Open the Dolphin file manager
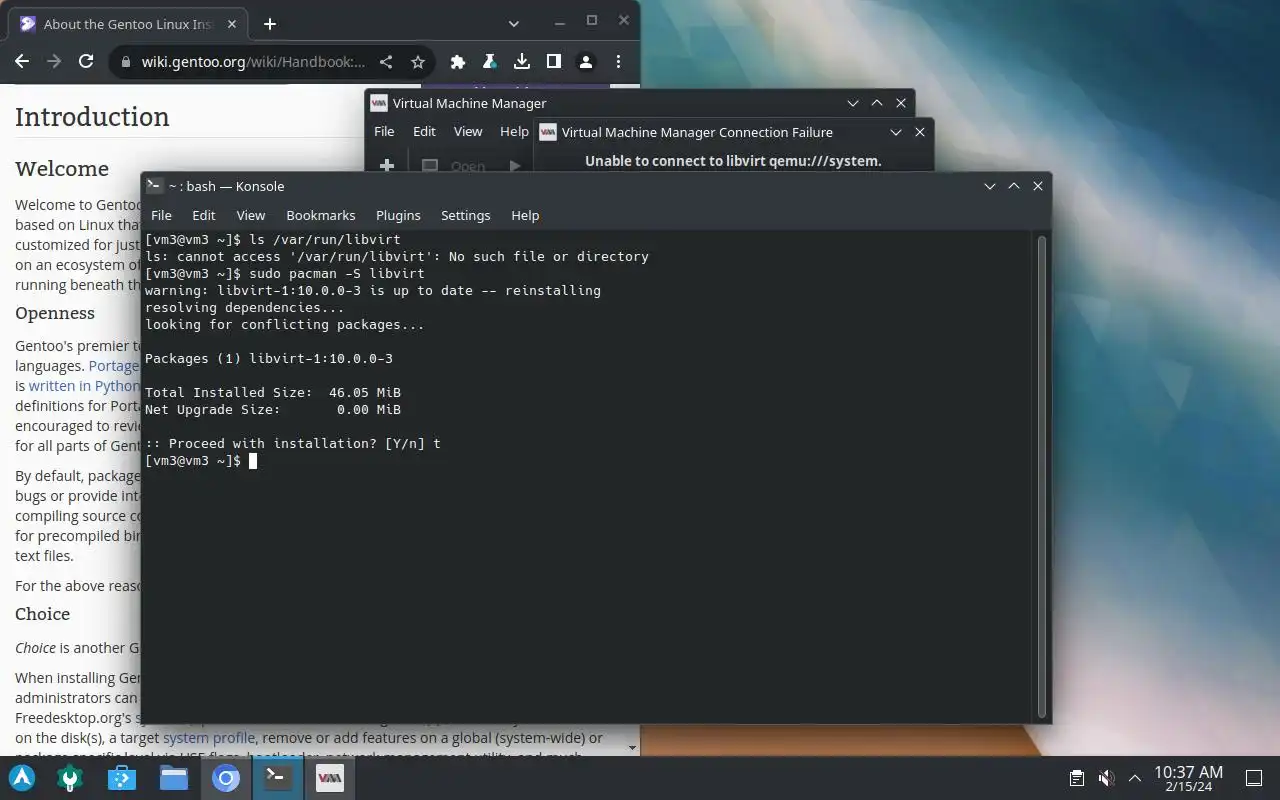Image resolution: width=1280 pixels, height=800 pixels. pos(174,778)
